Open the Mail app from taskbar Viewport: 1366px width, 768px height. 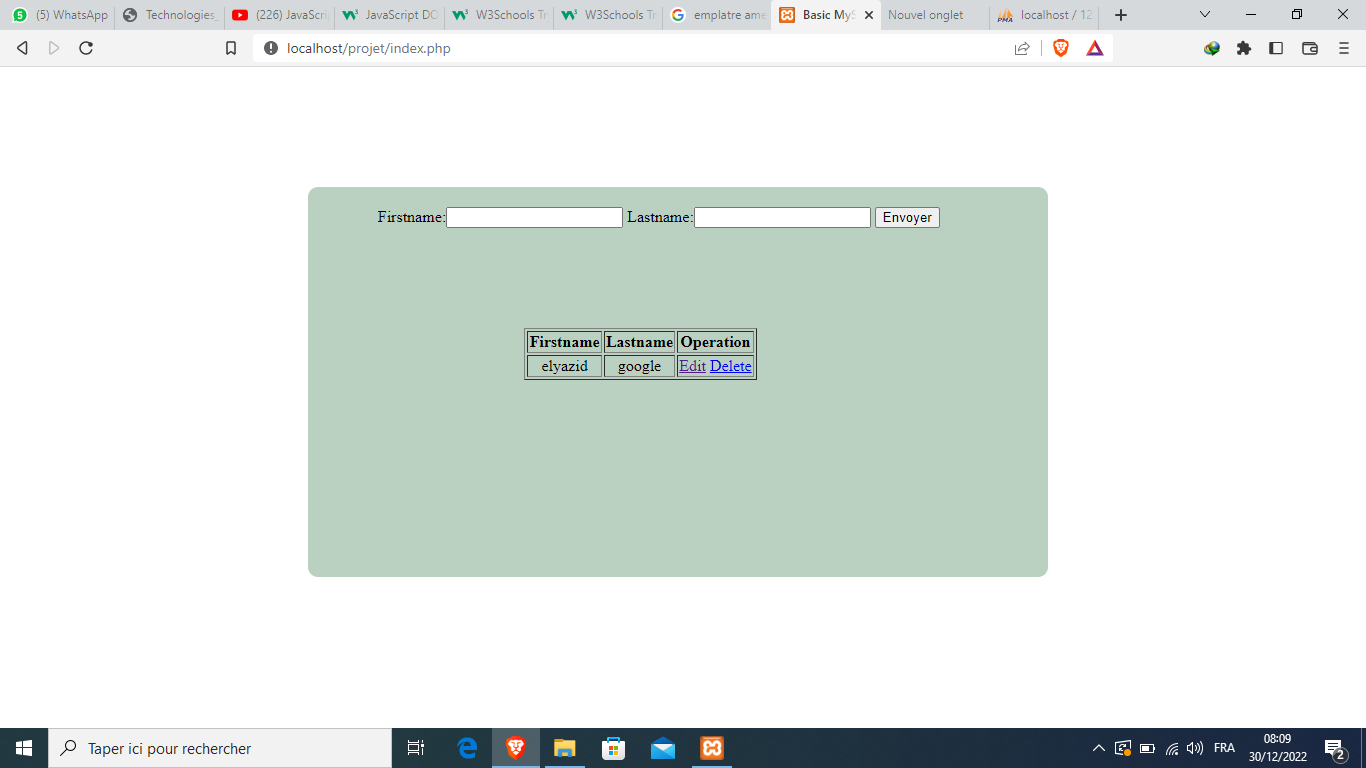(x=663, y=748)
